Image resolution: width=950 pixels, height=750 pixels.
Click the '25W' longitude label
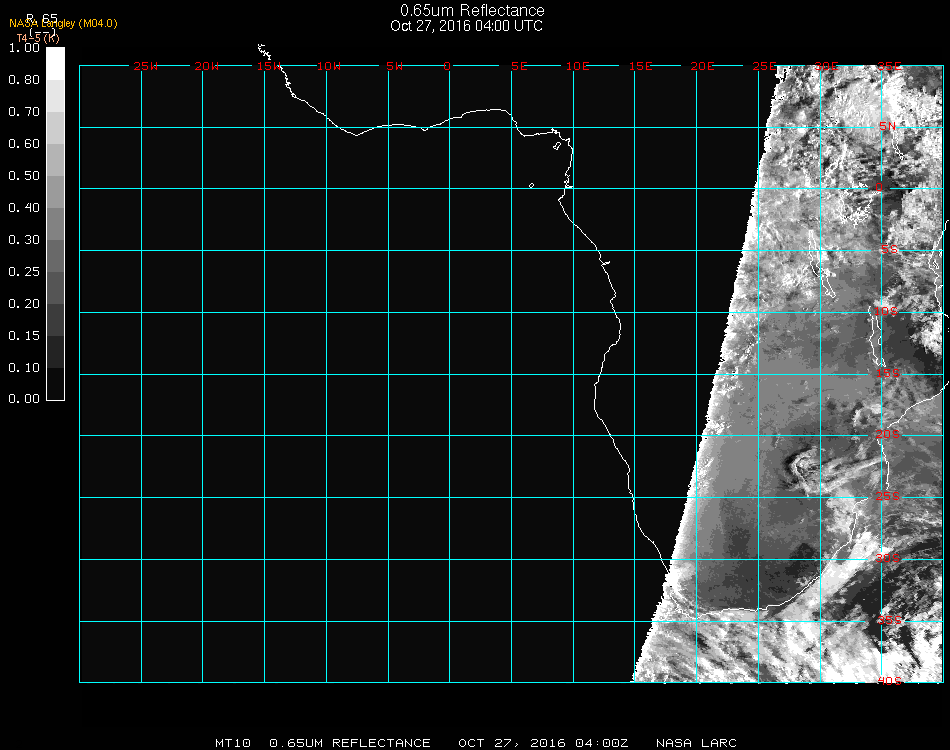pyautogui.click(x=145, y=66)
